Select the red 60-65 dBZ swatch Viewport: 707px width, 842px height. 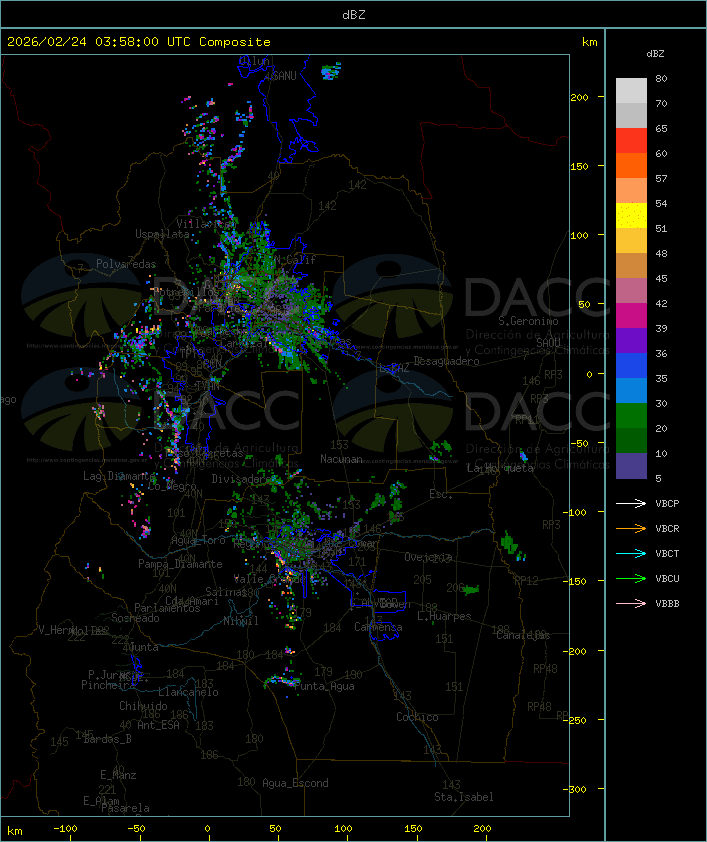[631, 141]
